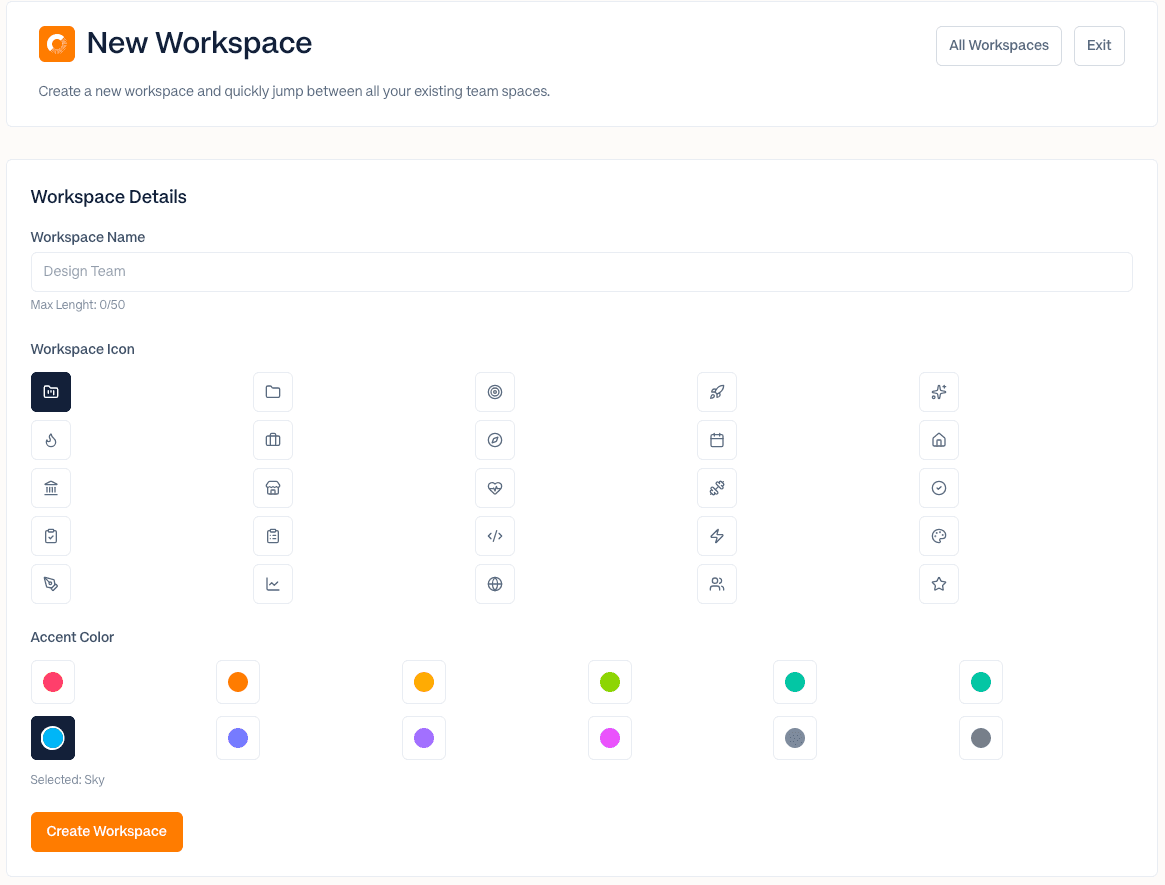The image size is (1165, 885).
Task: Select the briefcase workspace icon
Action: click(273, 440)
